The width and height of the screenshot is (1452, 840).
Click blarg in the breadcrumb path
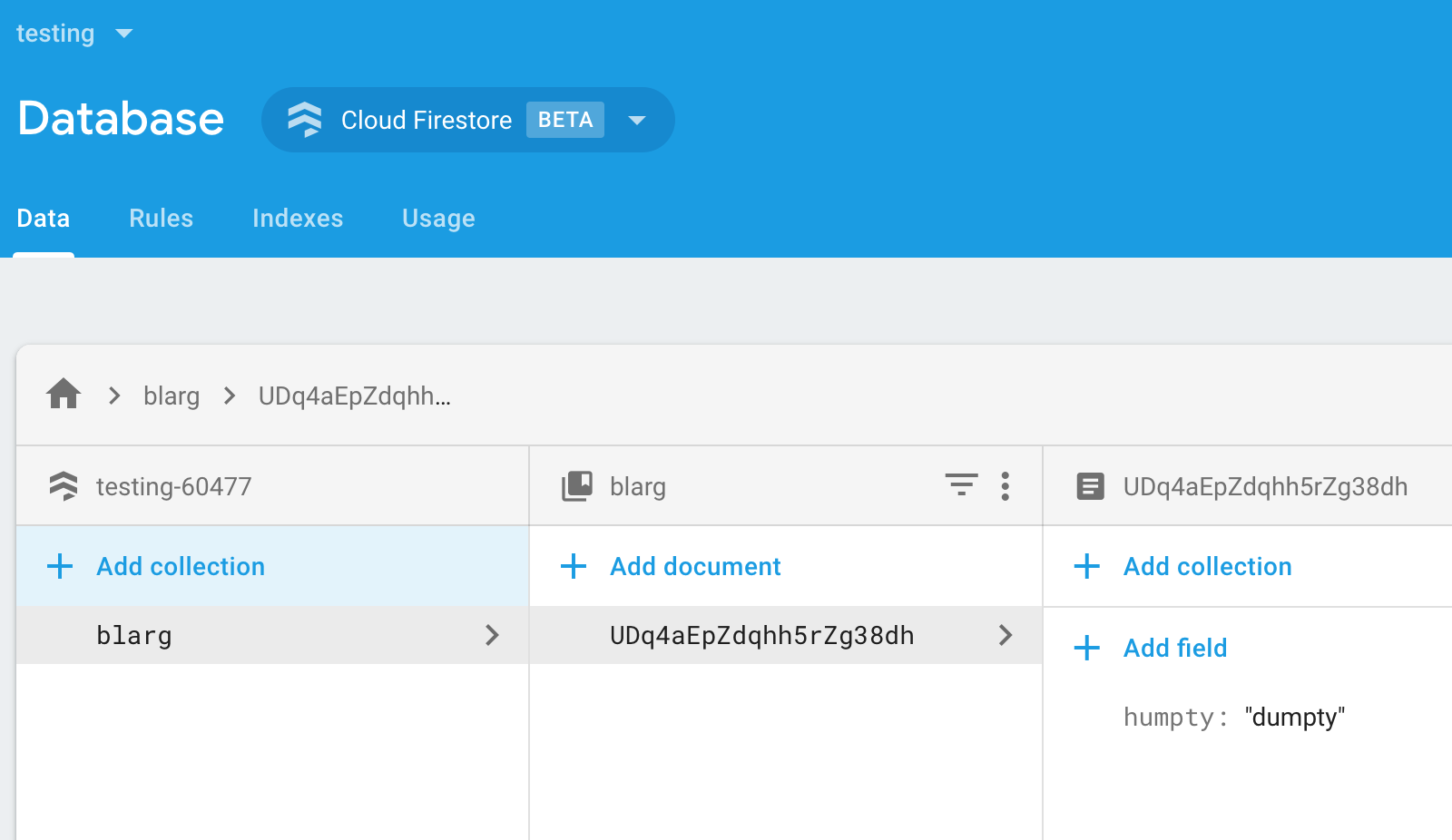tap(172, 396)
